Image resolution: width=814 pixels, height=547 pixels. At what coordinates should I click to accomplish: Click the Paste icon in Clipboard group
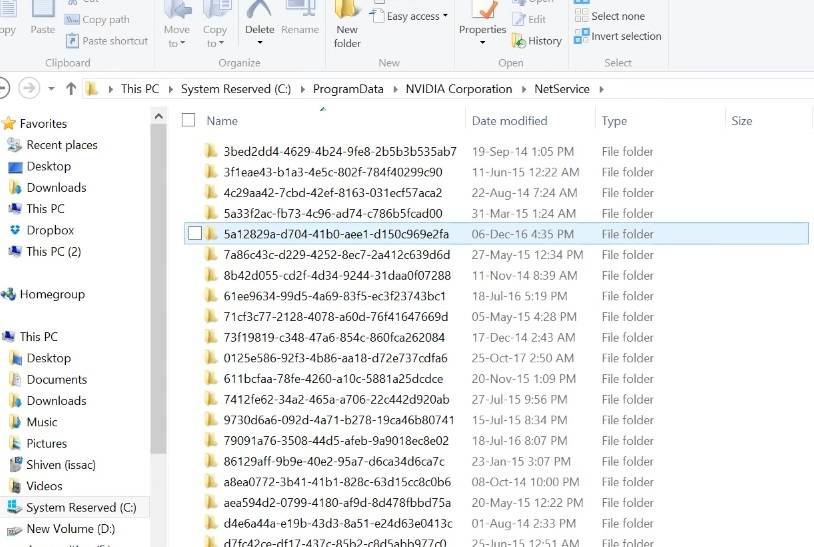pos(43,9)
